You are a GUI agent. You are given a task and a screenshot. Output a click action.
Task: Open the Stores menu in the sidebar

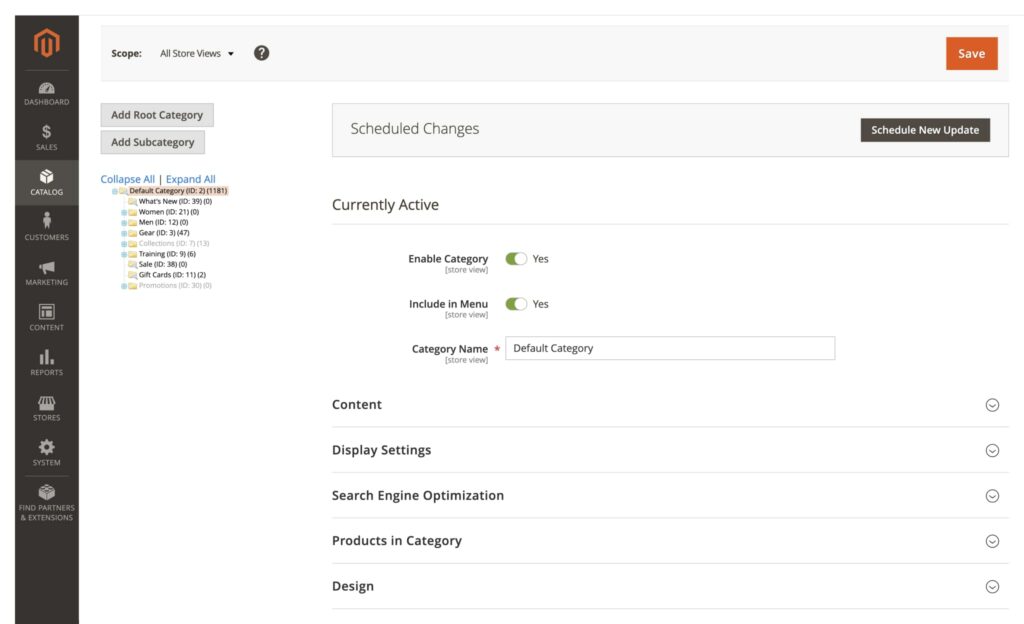(46, 408)
